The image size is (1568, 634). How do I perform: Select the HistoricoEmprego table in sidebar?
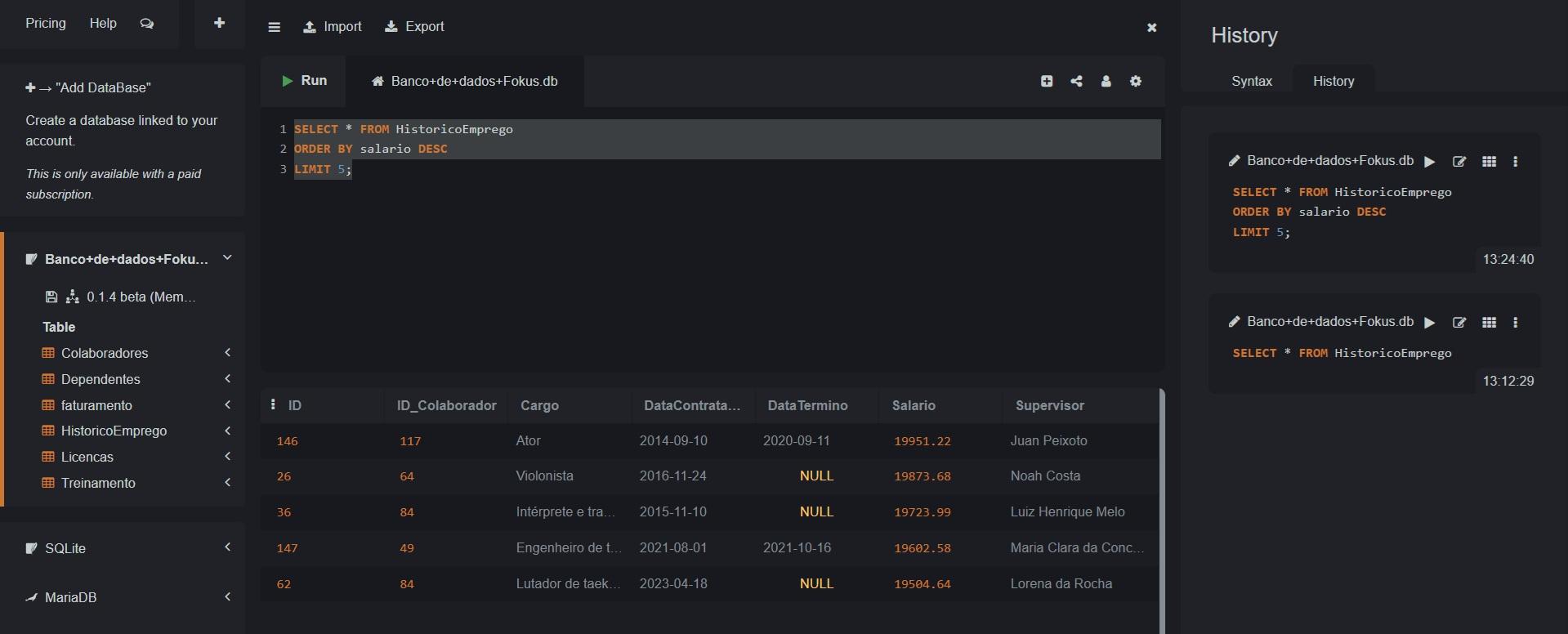pos(114,431)
